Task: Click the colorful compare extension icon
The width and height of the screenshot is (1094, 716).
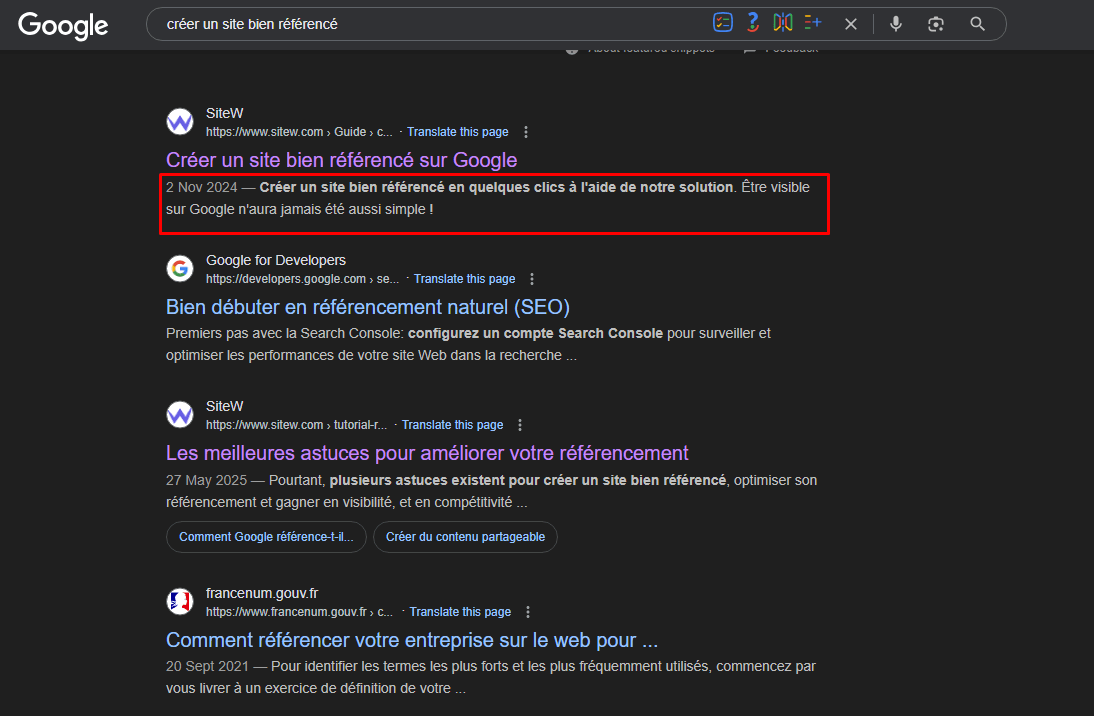Action: pos(783,23)
